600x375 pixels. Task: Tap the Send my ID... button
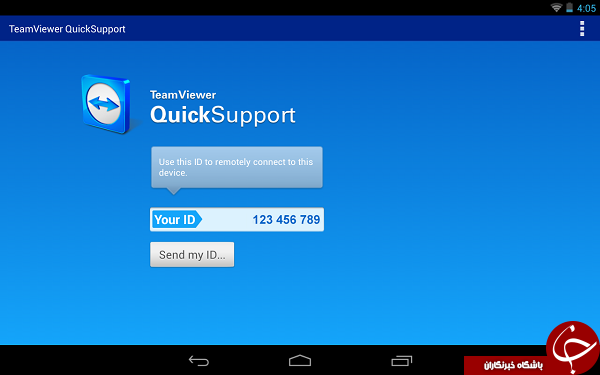(192, 254)
